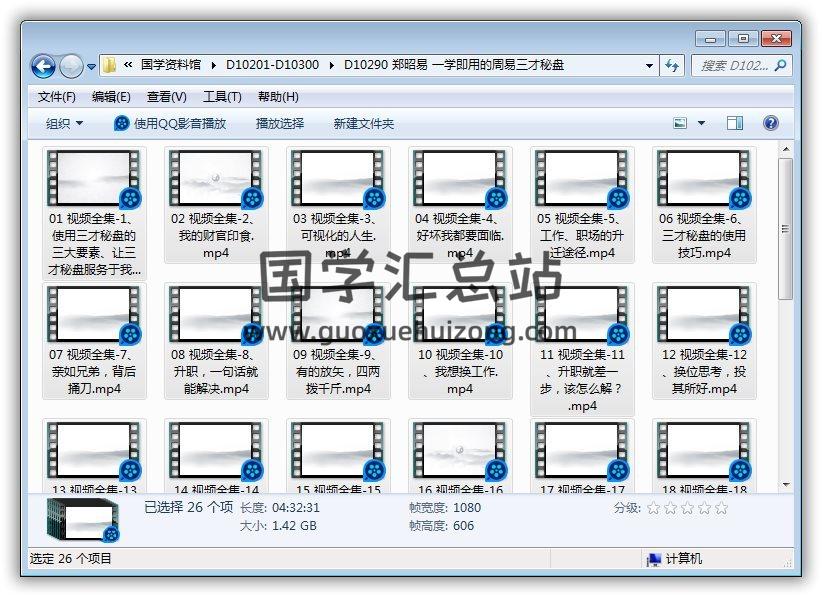Click the D10290 郑昭易 breadcrumb segment
The height and width of the screenshot is (597, 822).
tap(454, 65)
